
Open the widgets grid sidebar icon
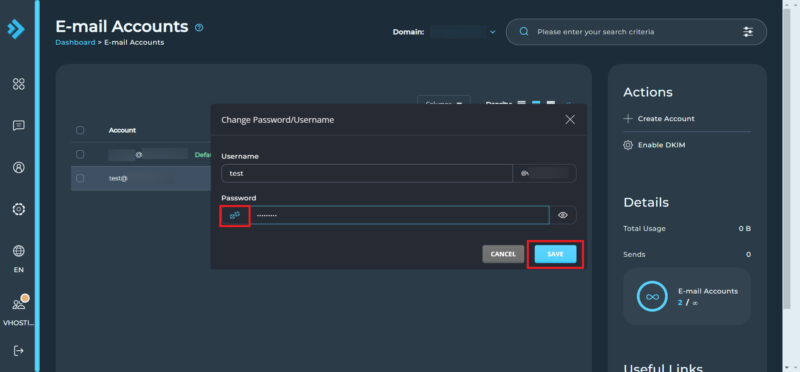pos(18,84)
